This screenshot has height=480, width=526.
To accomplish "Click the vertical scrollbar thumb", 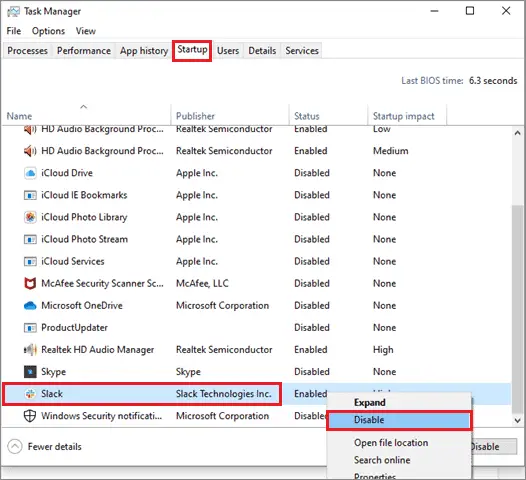I will [x=518, y=309].
